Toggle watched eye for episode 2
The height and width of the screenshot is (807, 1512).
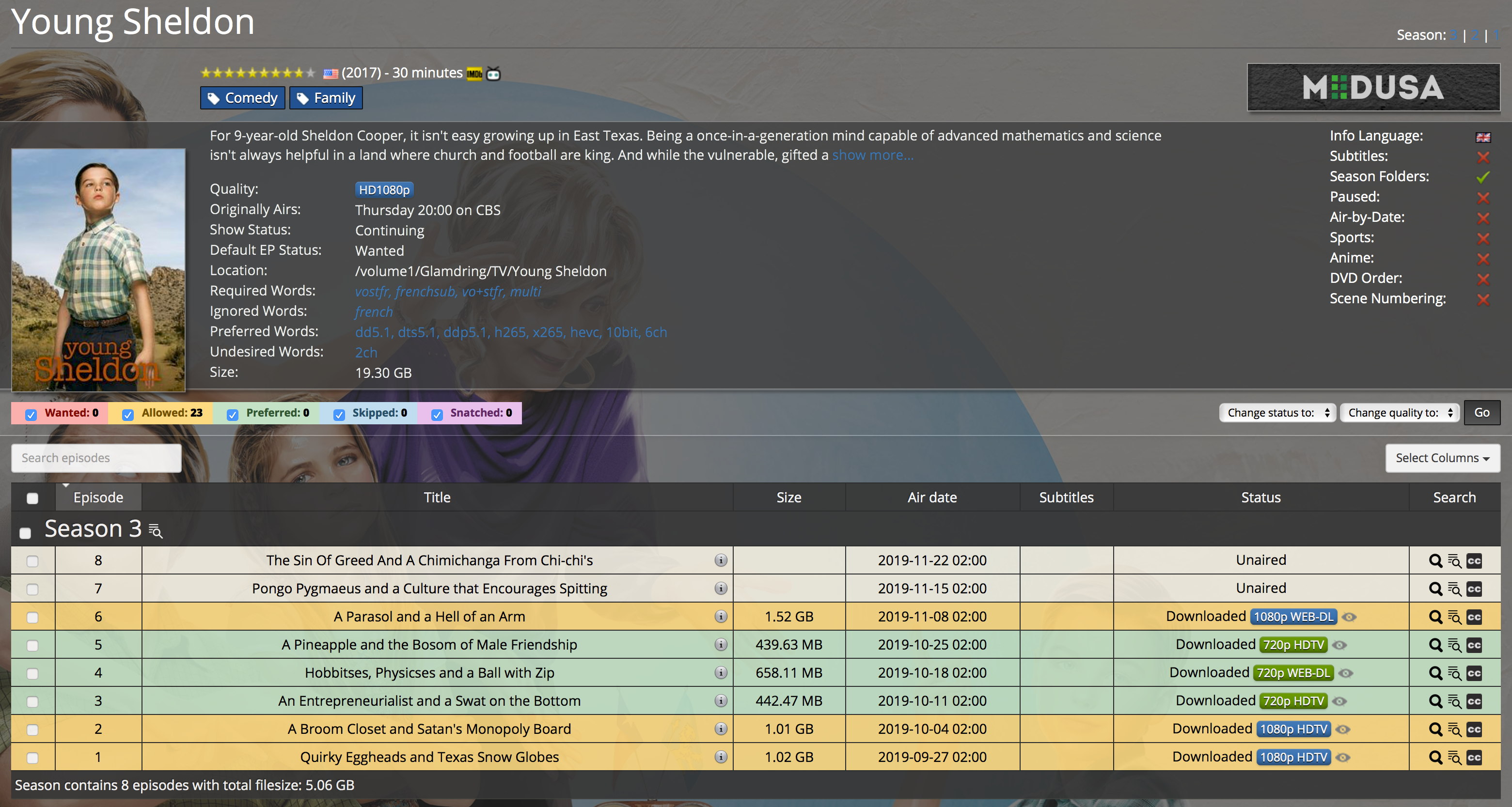click(1343, 729)
